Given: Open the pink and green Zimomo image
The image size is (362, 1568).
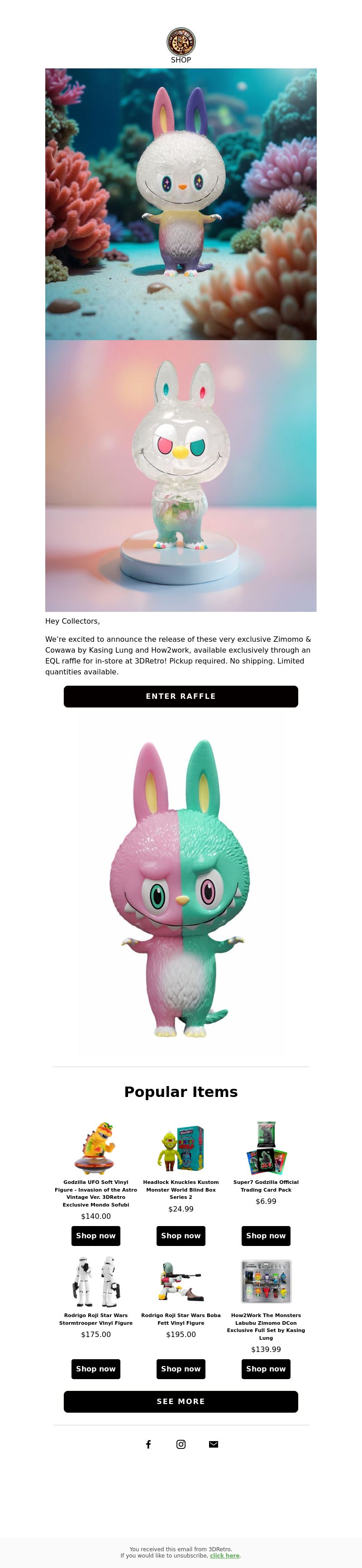Looking at the screenshot, I should pyautogui.click(x=181, y=889).
